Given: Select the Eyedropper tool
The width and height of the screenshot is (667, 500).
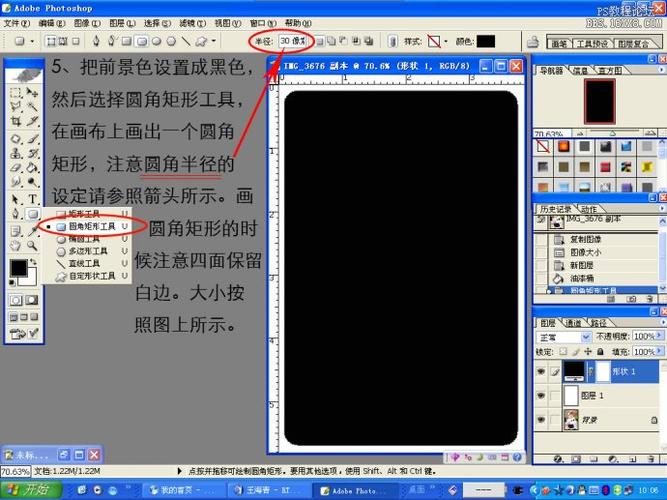Looking at the screenshot, I should pyautogui.click(x=33, y=231).
